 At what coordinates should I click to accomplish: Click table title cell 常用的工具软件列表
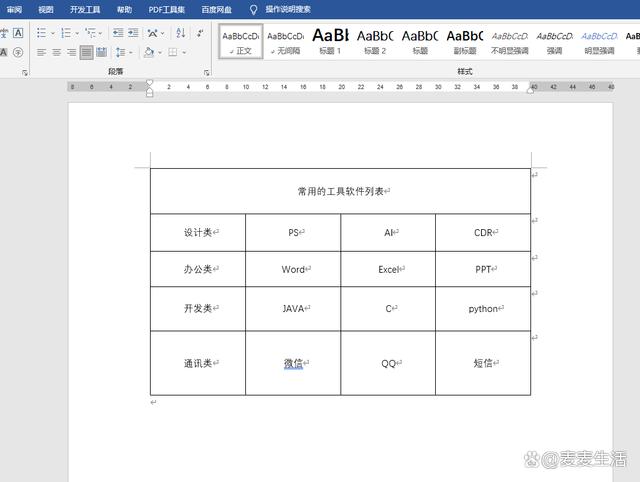[340, 191]
